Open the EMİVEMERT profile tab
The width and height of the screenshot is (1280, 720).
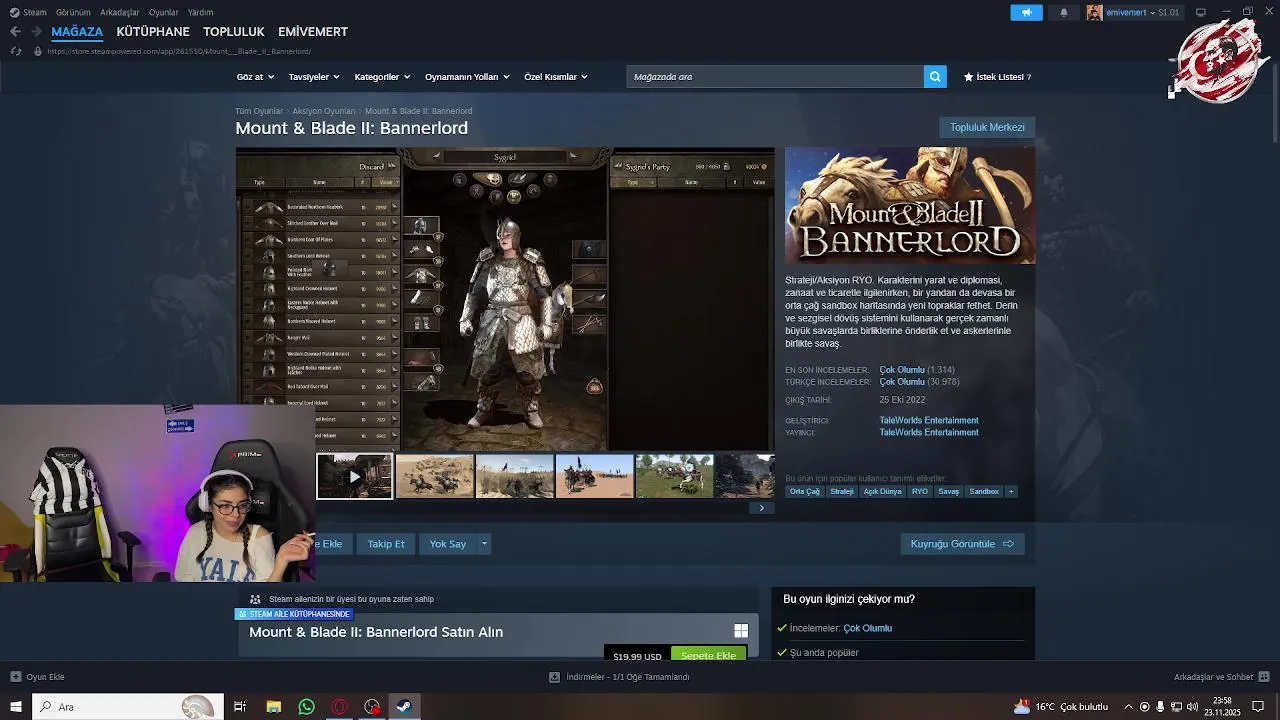pos(313,32)
